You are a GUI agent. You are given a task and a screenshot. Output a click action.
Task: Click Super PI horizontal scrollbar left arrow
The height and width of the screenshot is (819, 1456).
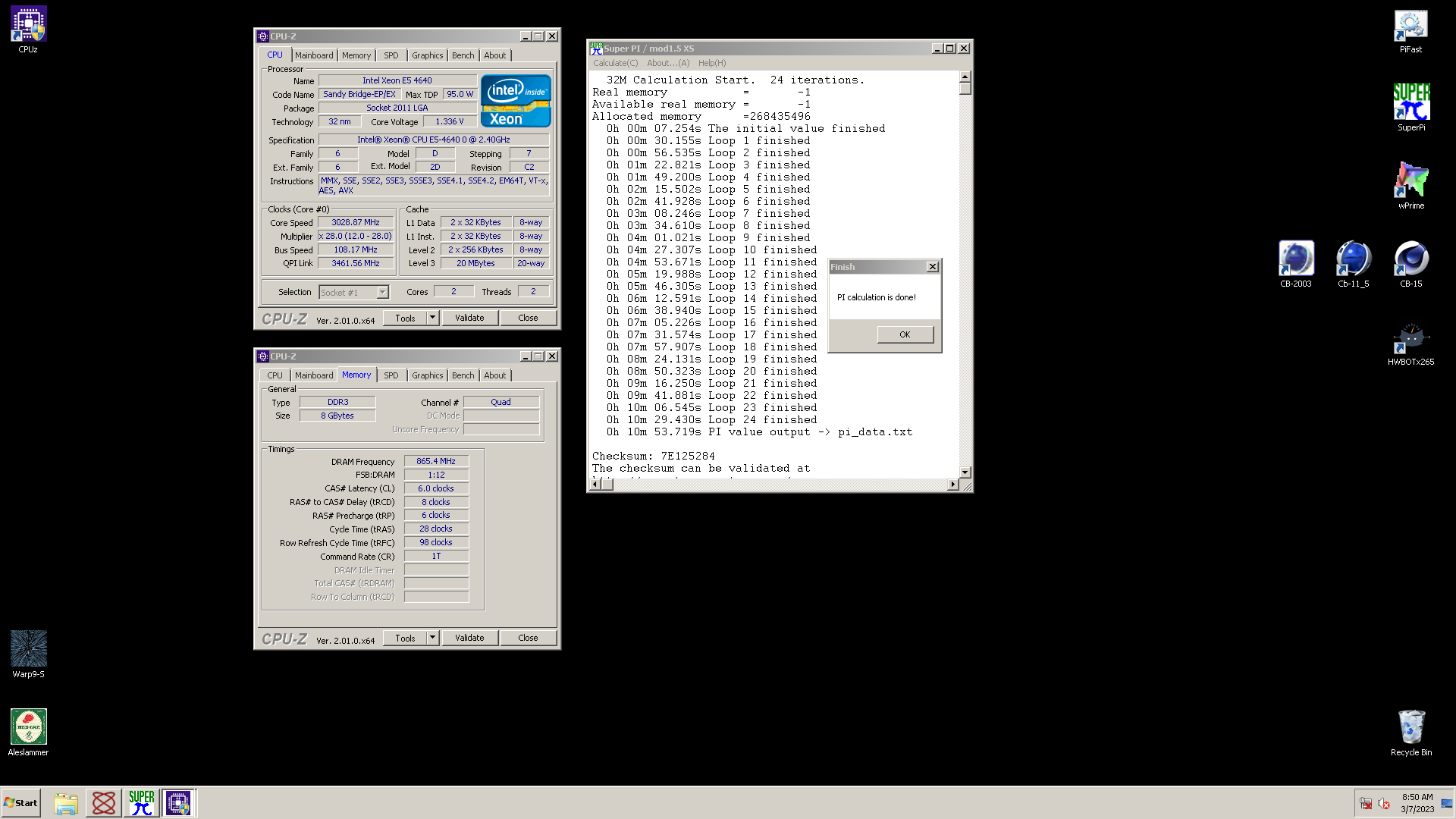595,485
